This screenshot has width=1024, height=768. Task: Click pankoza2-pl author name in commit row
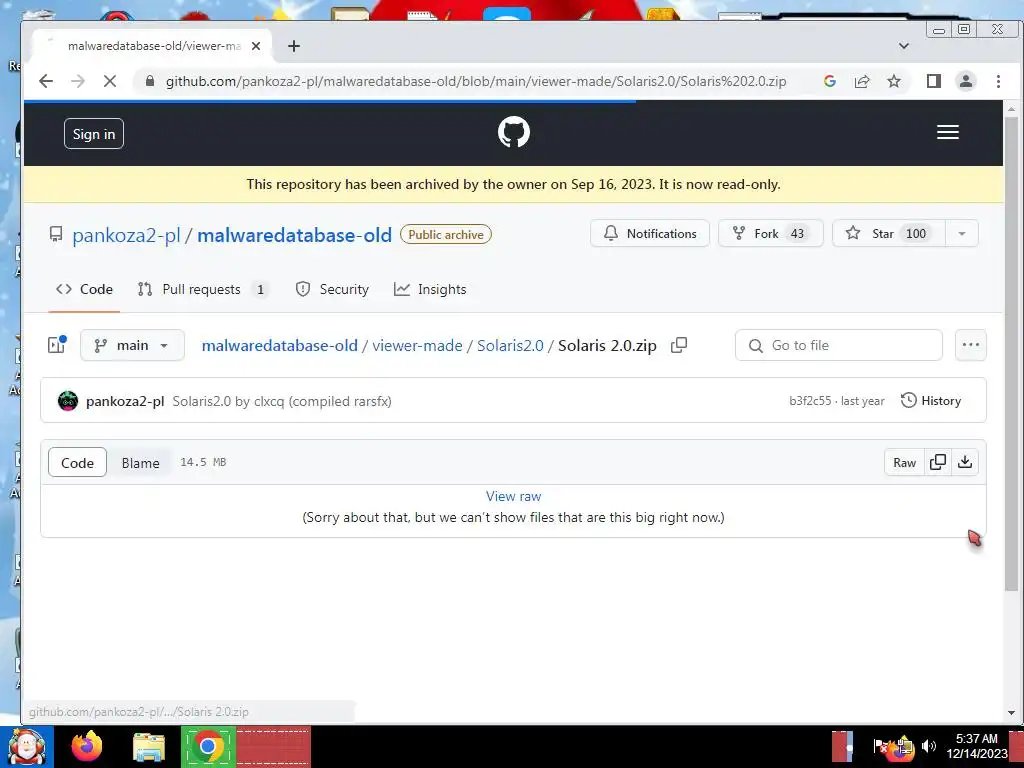[x=125, y=401]
